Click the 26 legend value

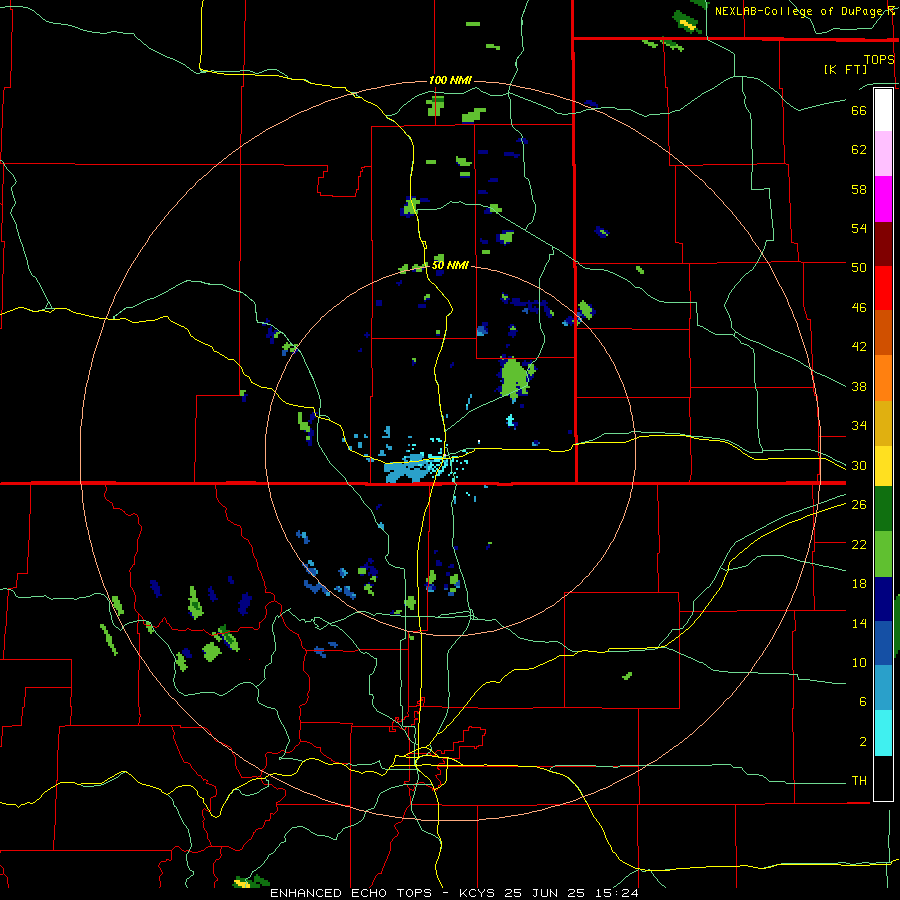pyautogui.click(x=859, y=505)
